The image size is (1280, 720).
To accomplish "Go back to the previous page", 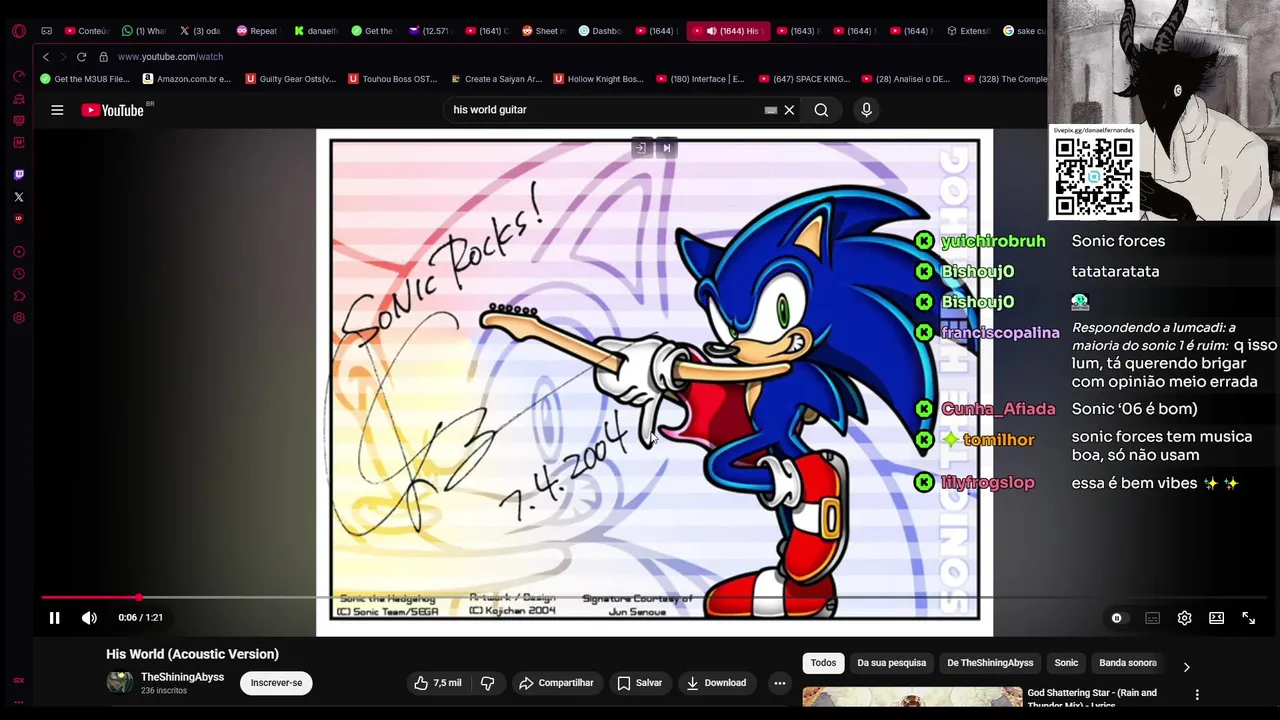I will point(45,57).
